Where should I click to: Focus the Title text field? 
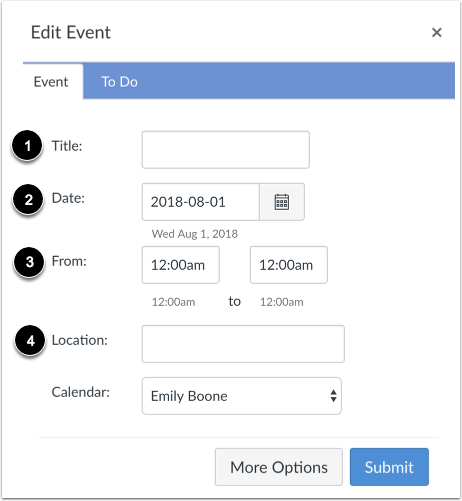pos(226,150)
